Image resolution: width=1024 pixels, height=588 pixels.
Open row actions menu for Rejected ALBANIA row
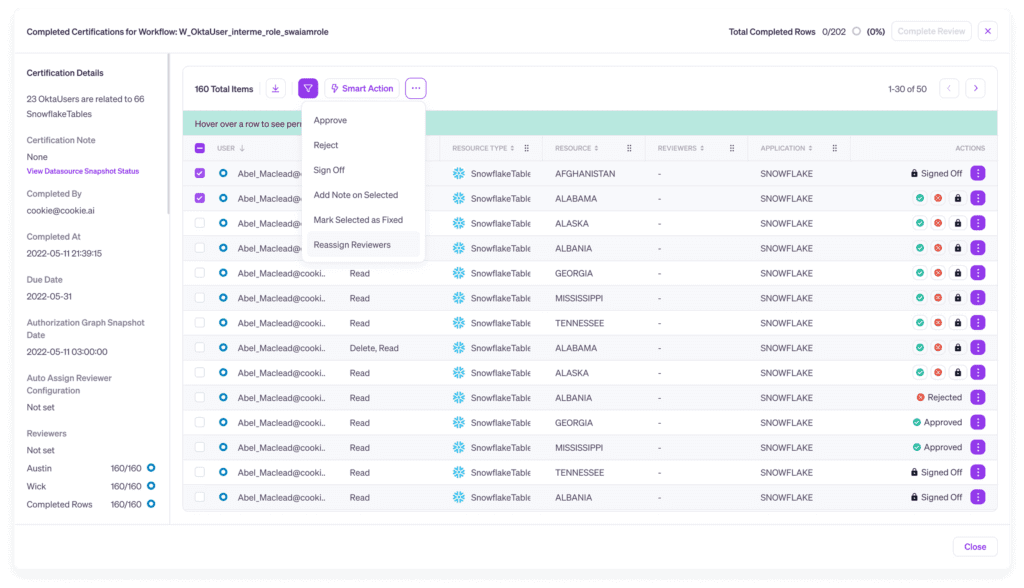click(x=978, y=397)
